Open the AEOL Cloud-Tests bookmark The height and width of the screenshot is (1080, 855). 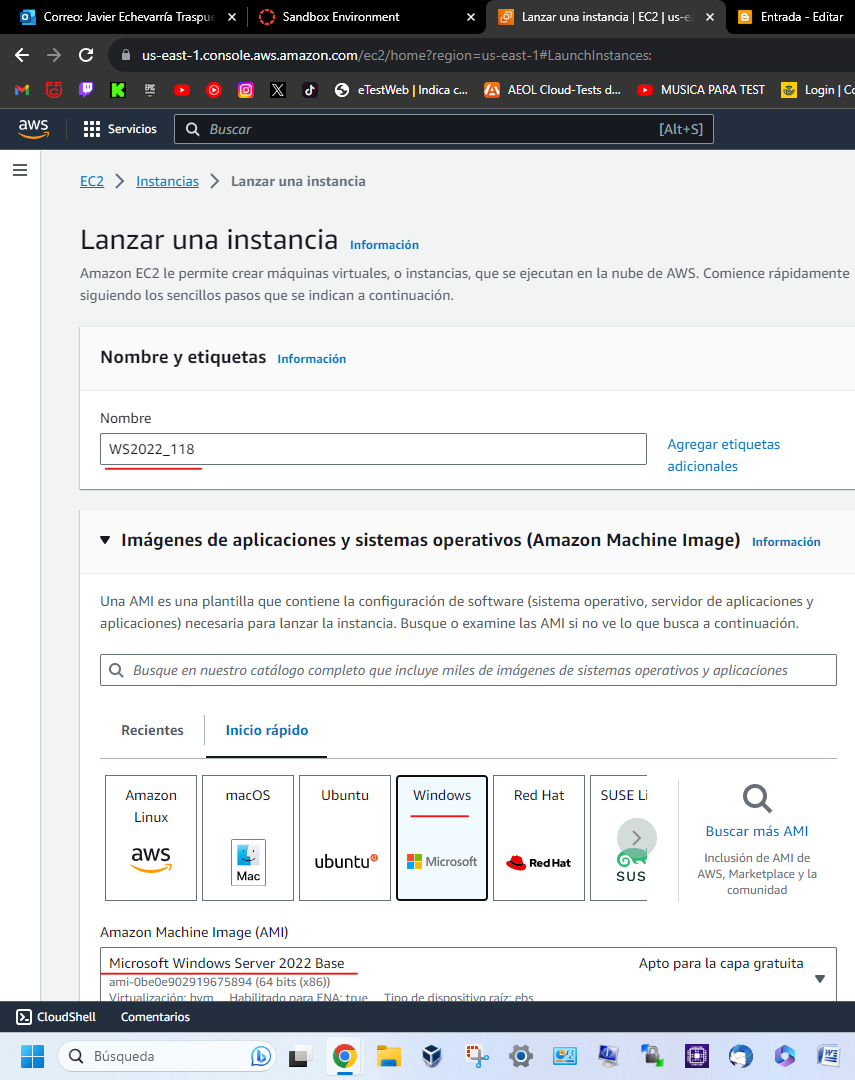point(553,90)
